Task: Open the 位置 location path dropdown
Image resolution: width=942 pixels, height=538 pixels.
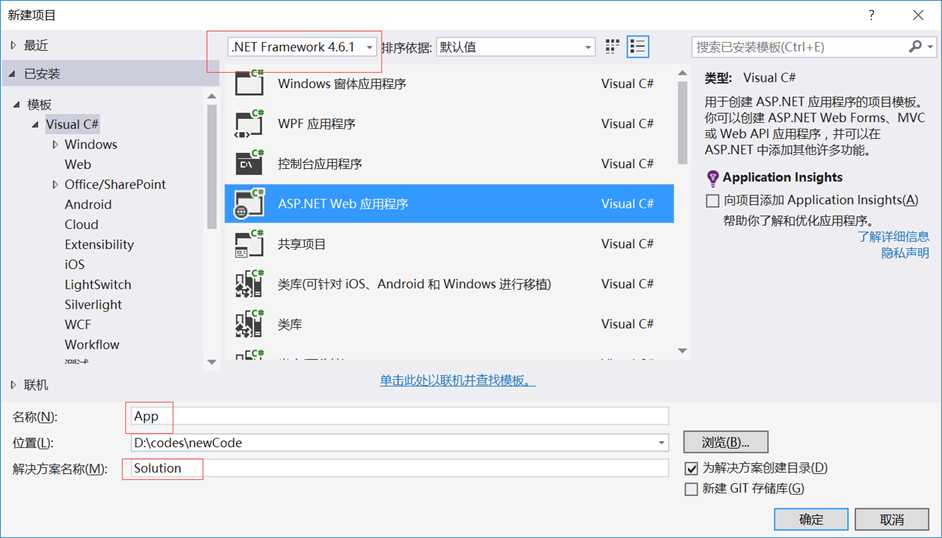Action: tap(661, 443)
